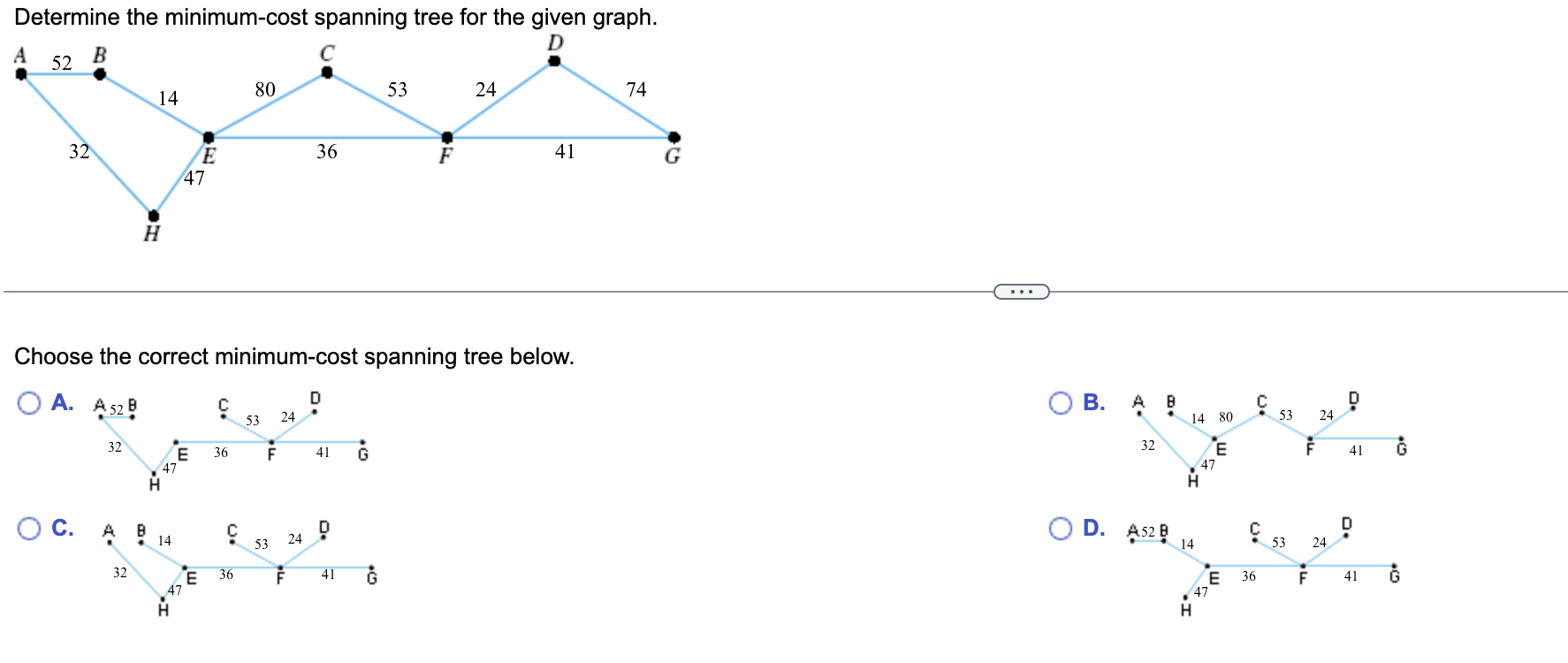Click vertex F in the main graph

coord(447,136)
